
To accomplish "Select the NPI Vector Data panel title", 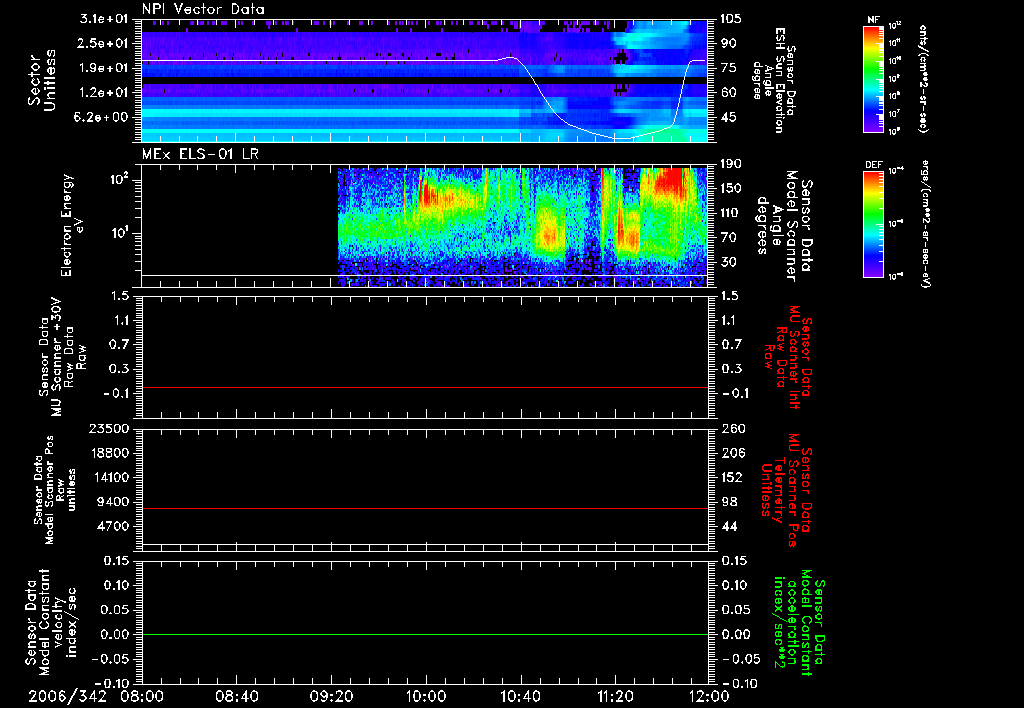I will (x=204, y=9).
